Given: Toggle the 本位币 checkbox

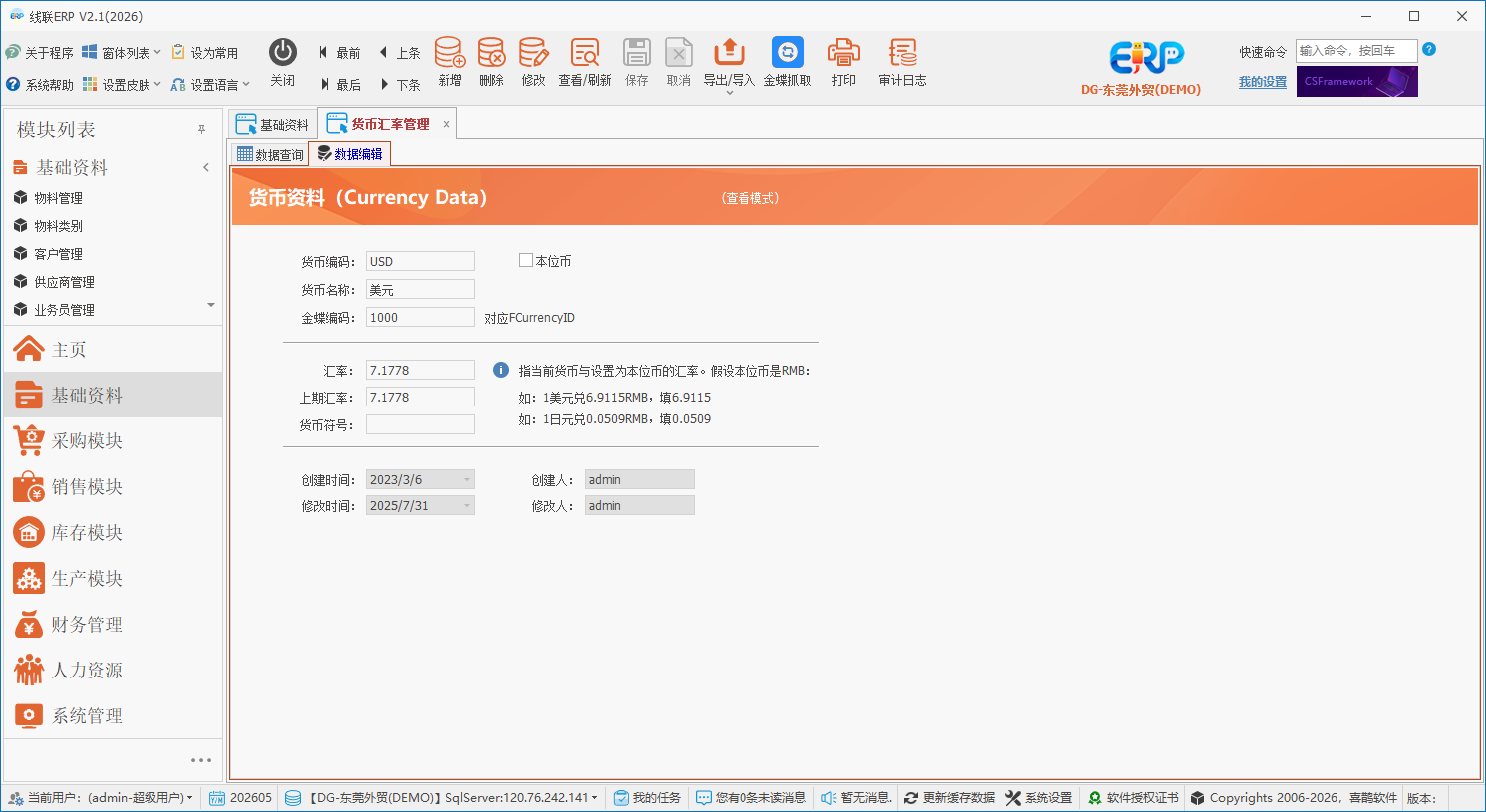Looking at the screenshot, I should [526, 261].
